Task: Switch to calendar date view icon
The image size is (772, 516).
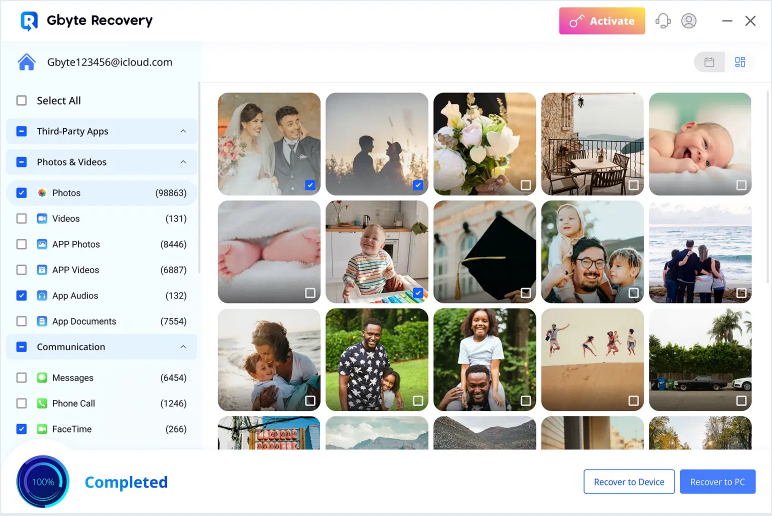Action: click(709, 62)
